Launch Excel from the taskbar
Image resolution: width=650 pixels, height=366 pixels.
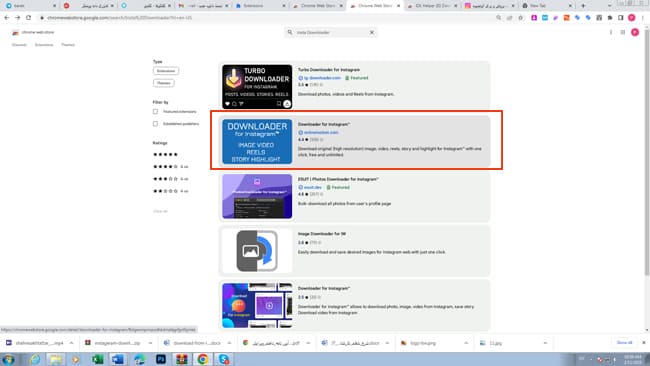click(98, 359)
